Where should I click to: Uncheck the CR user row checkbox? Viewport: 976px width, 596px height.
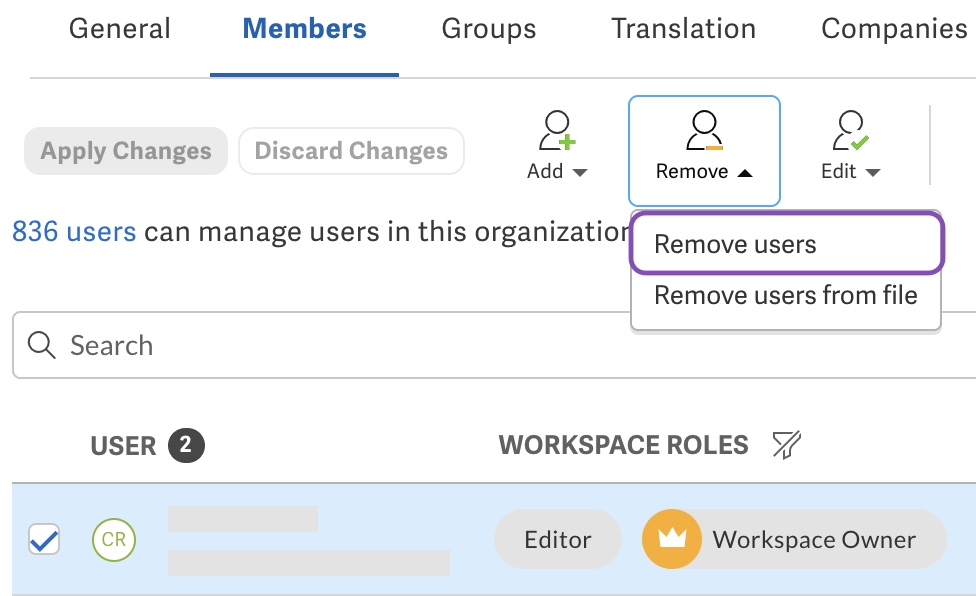tap(44, 539)
